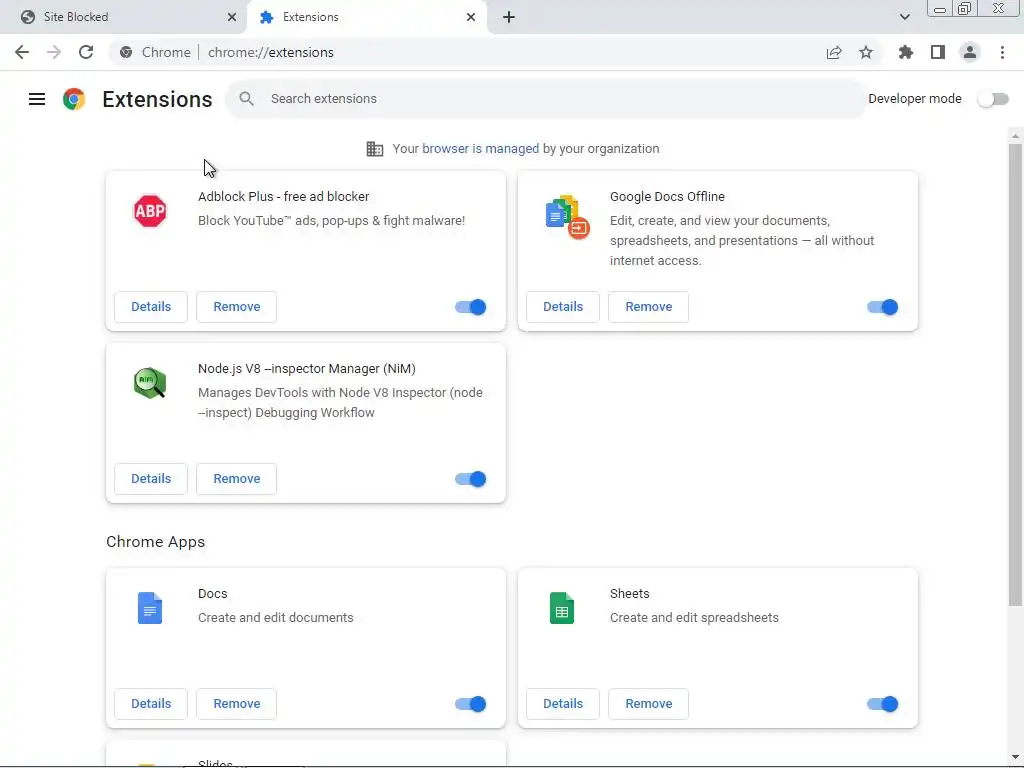Viewport: 1024px width, 768px height.
Task: Open the hamburger main menu
Action: coord(37,99)
